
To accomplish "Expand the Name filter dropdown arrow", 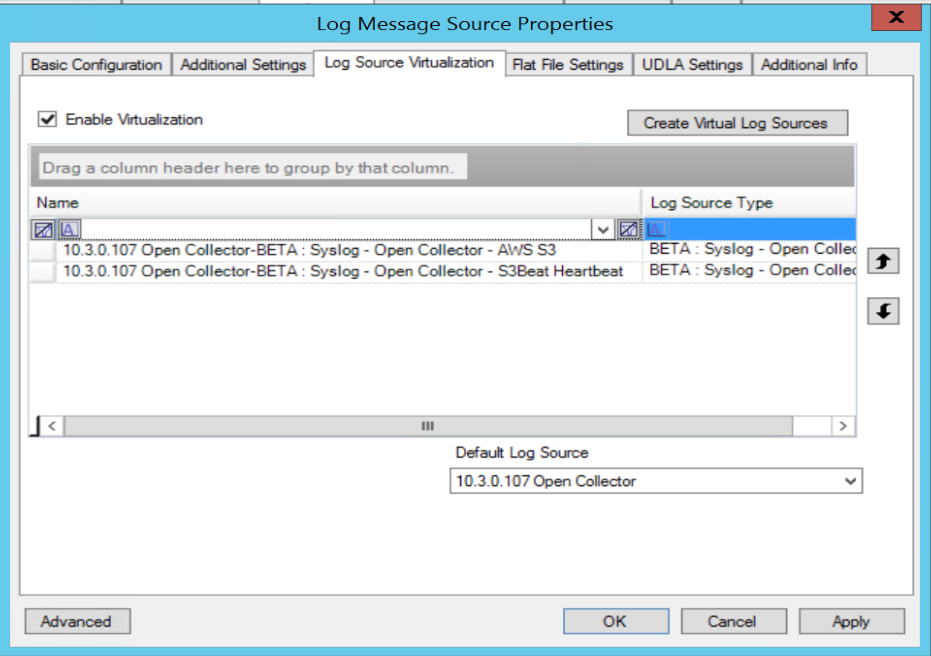I will point(603,230).
